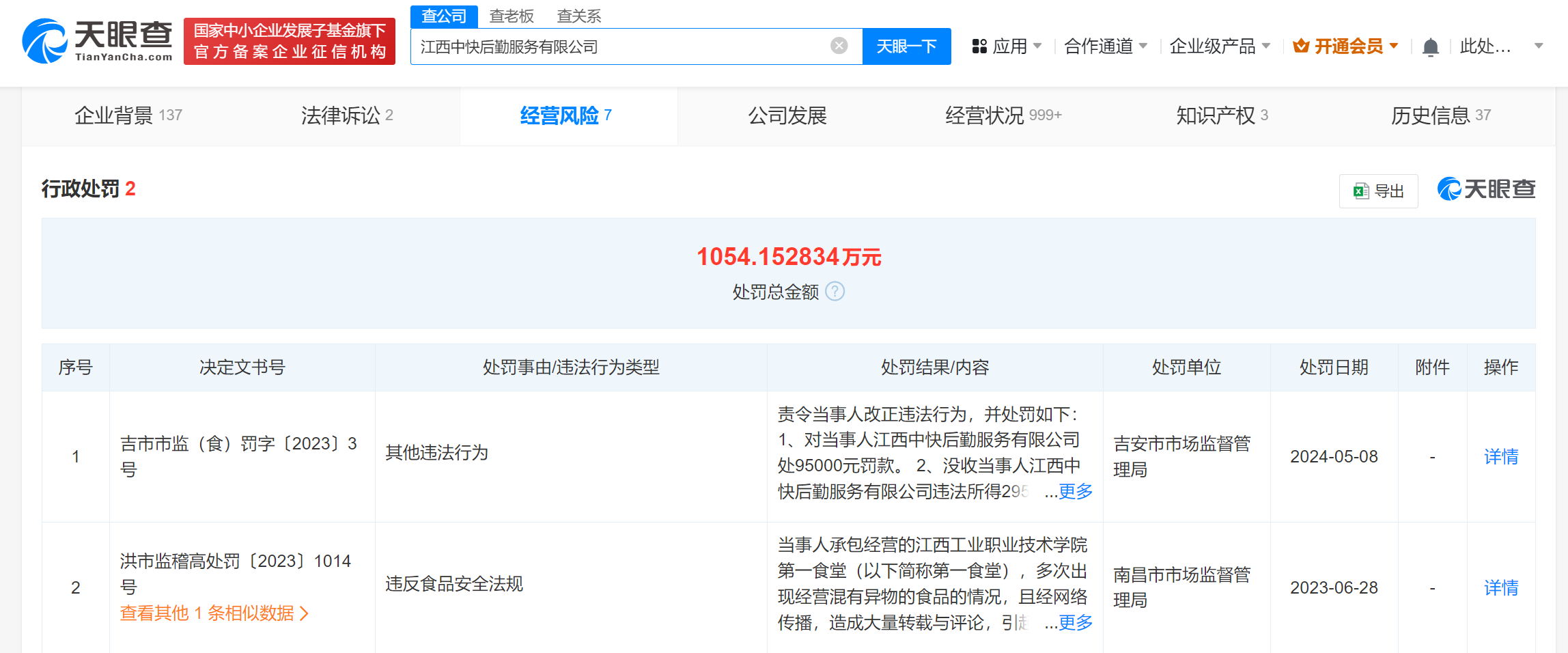Click 更多 on the second penalty content
1568x653 pixels.
coord(1074,622)
